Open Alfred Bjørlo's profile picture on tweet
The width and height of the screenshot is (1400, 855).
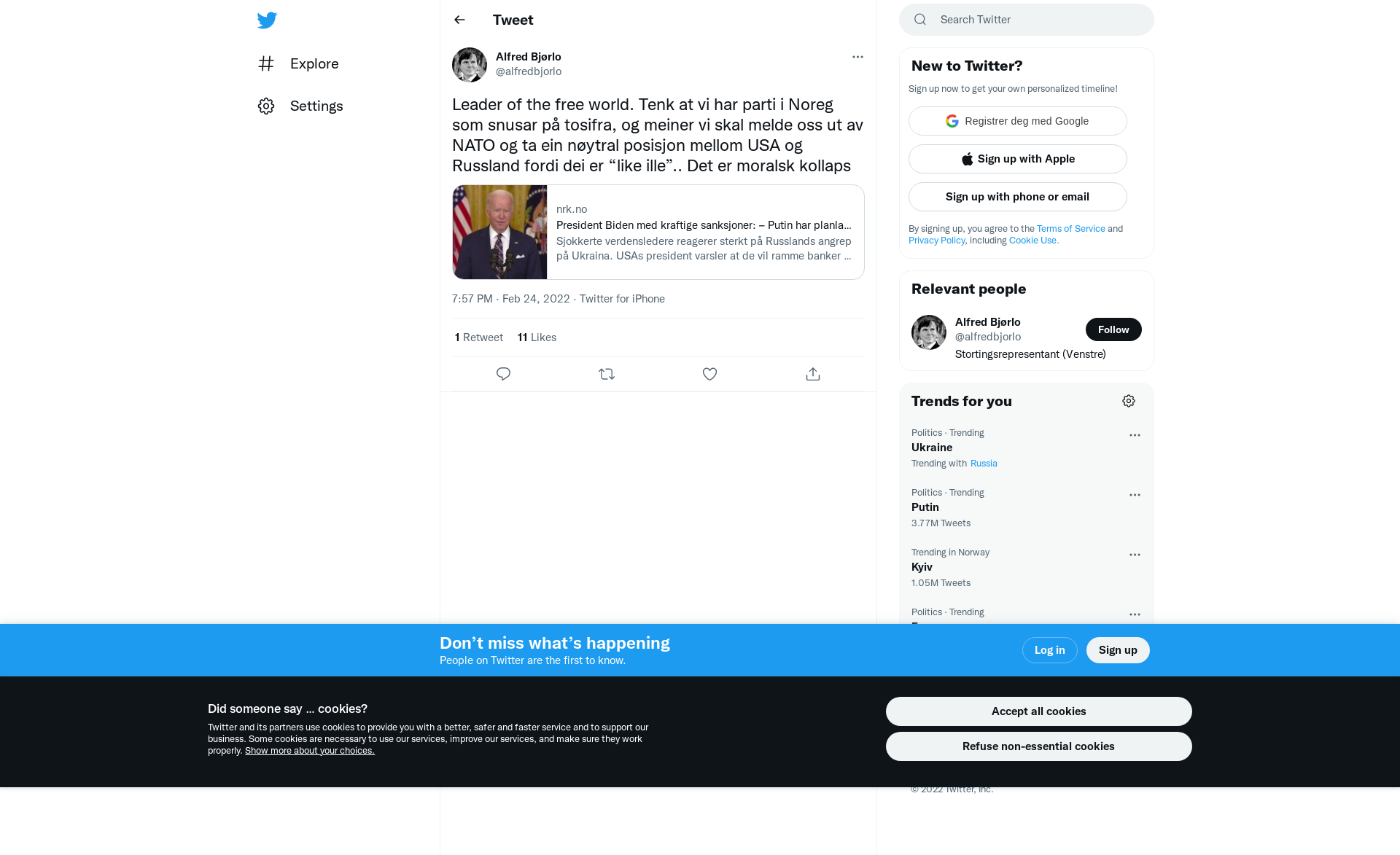(470, 65)
